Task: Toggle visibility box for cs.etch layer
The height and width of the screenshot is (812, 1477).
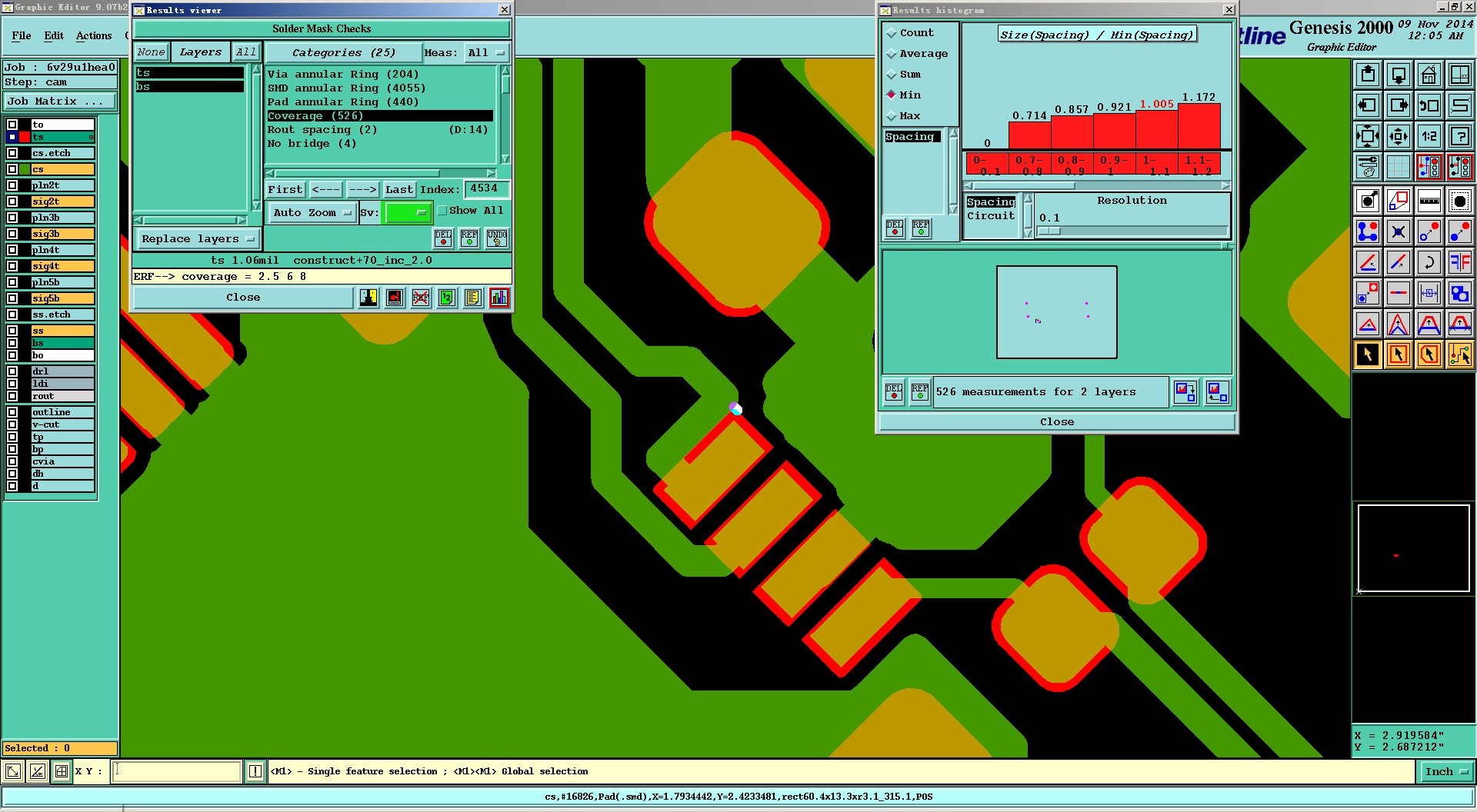Action: click(12, 153)
